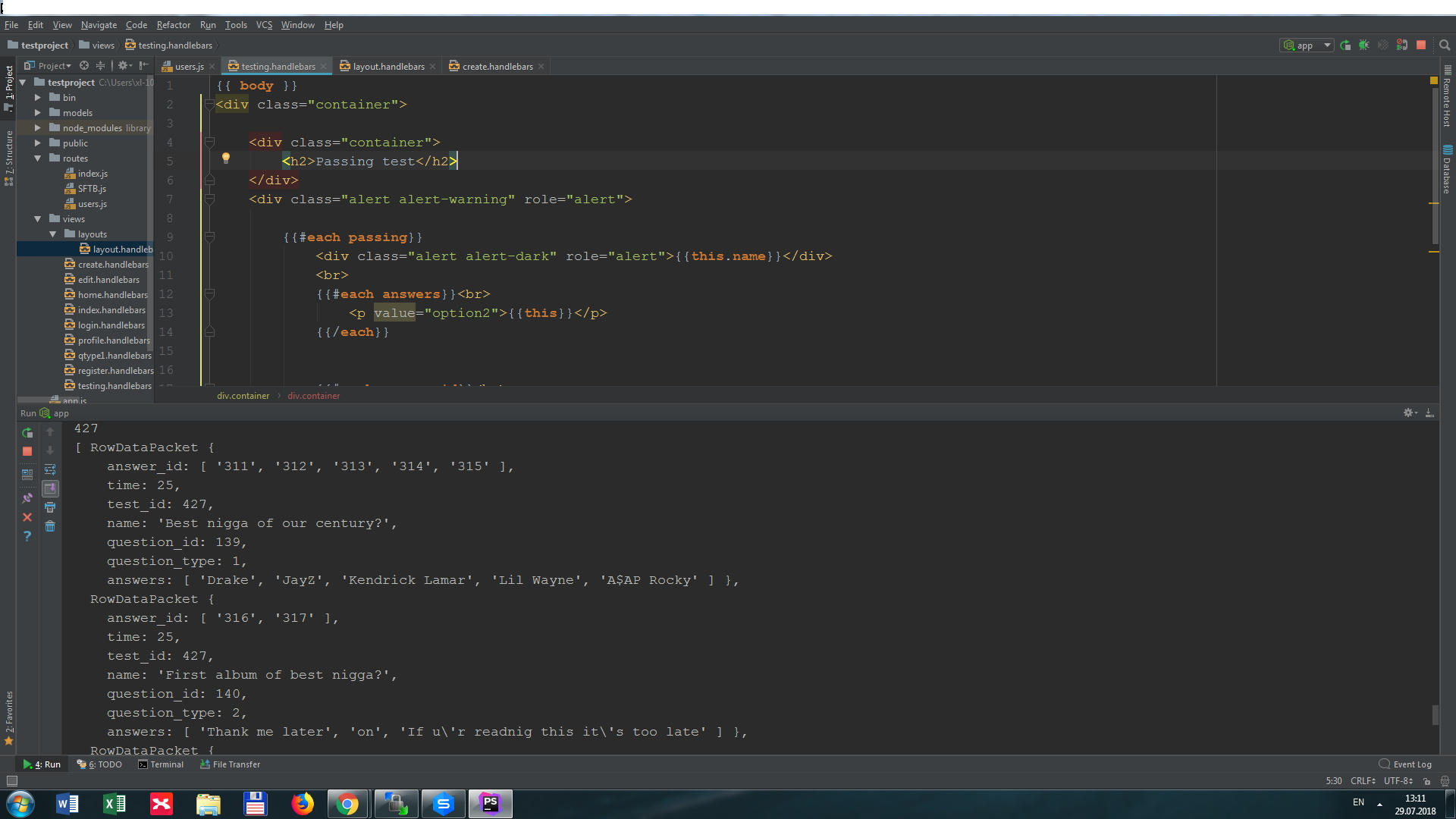The width and height of the screenshot is (1456, 819).
Task: Click views in the breadcrumb navigation bar
Action: coord(97,45)
